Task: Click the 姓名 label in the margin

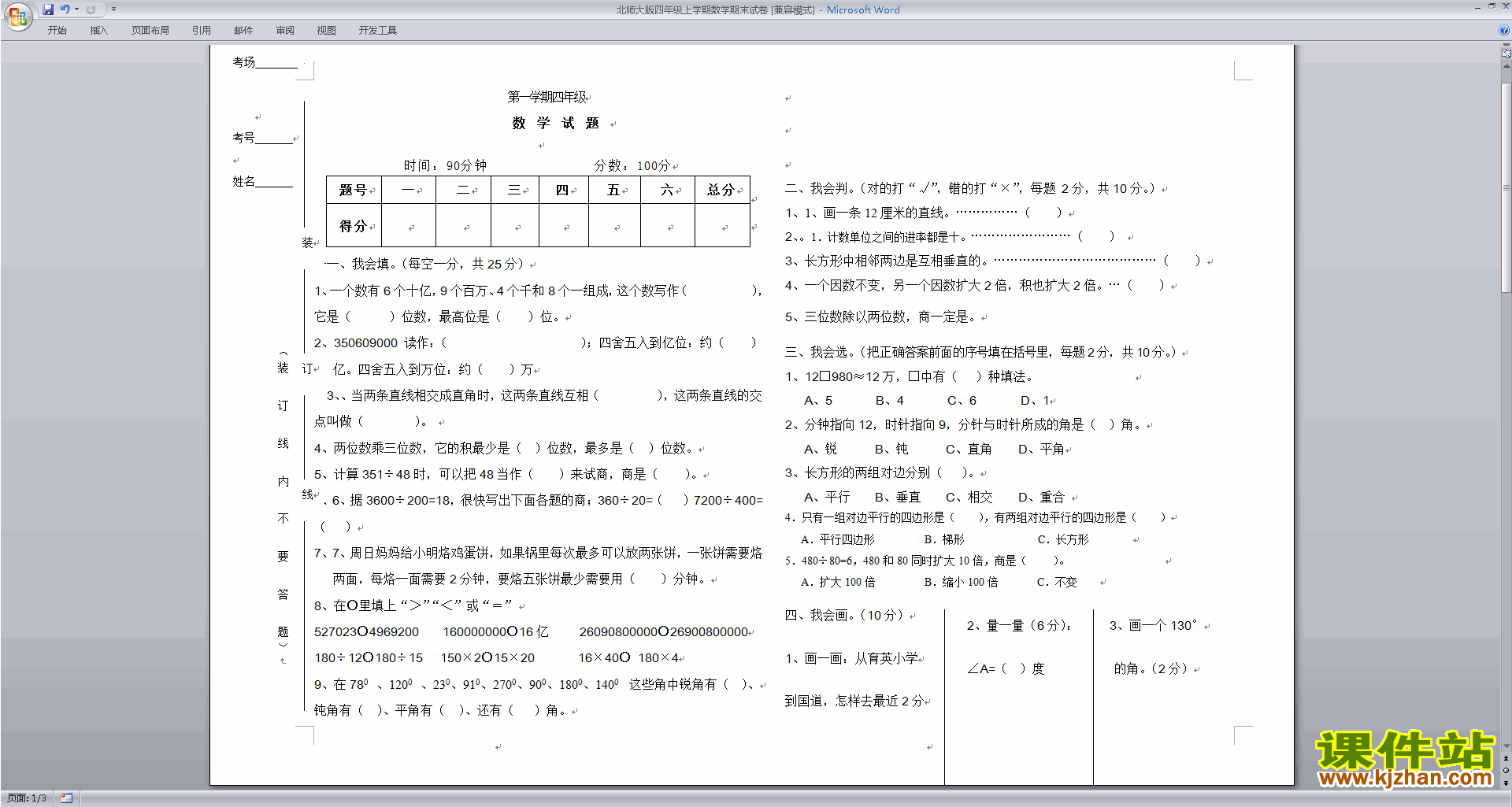Action: tap(243, 182)
